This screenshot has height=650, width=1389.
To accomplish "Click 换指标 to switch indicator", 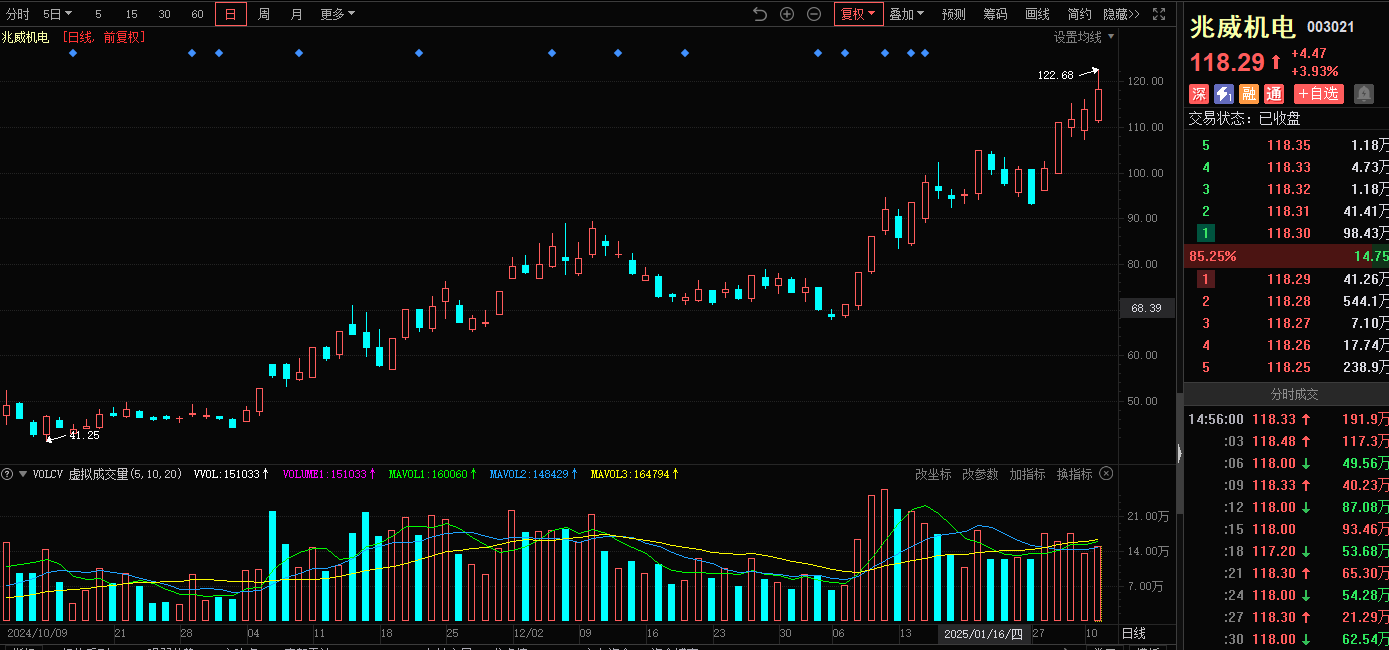I will click(x=1074, y=474).
